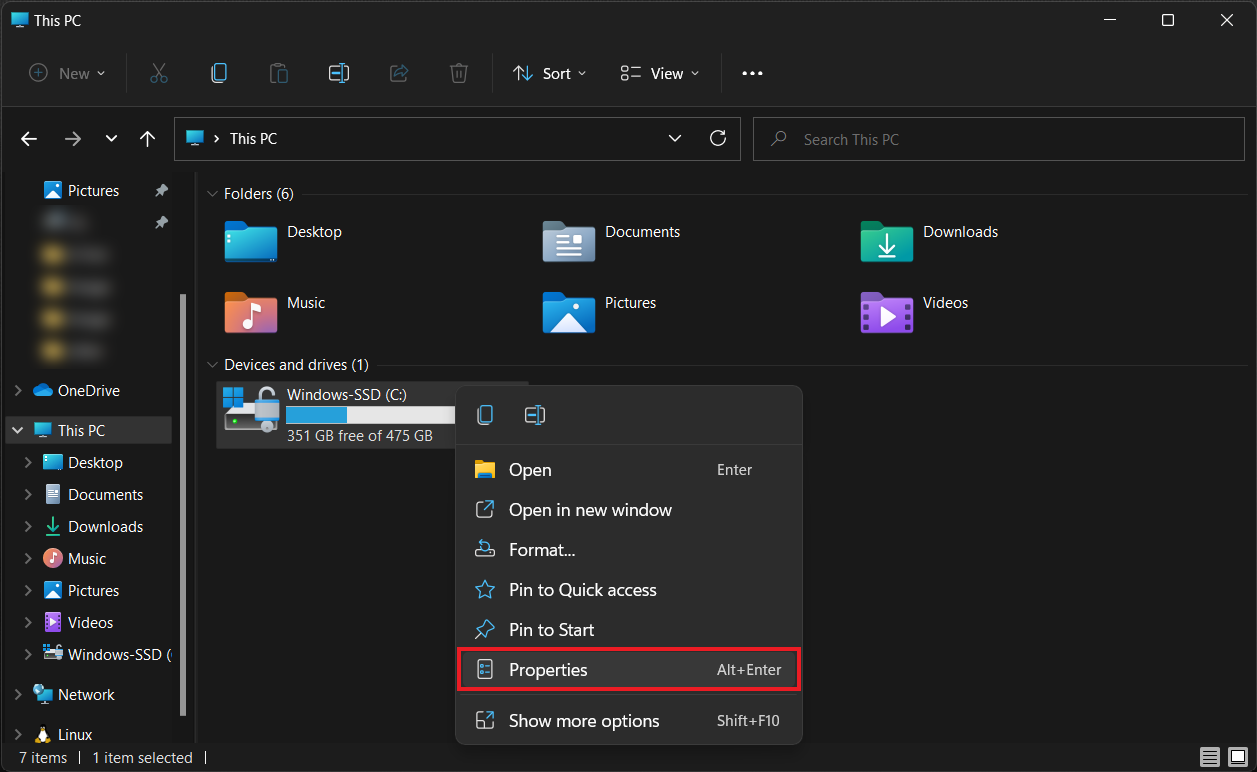Select the Desktop folder icon
The height and width of the screenshot is (772, 1257).
point(251,241)
